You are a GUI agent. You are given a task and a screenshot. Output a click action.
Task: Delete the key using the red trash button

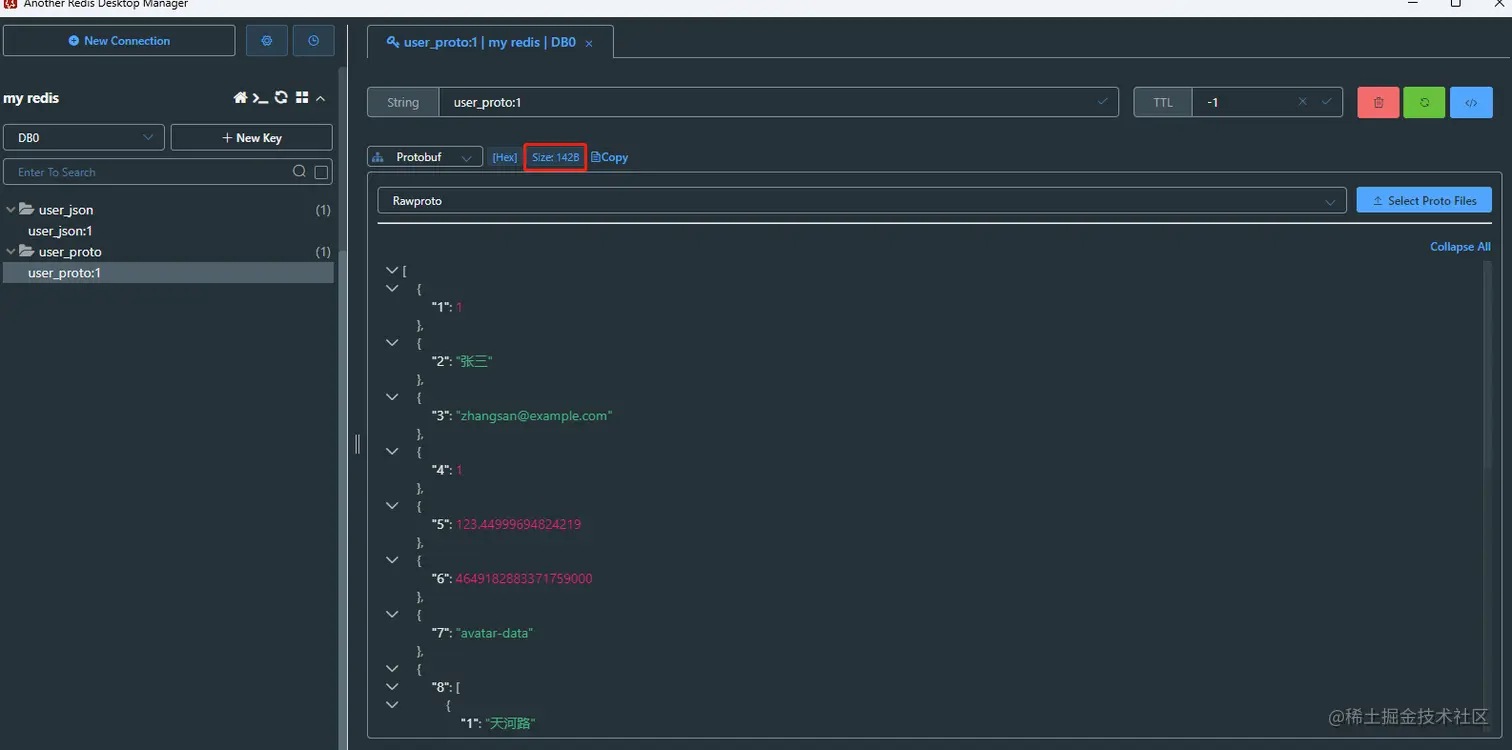pyautogui.click(x=1377, y=101)
